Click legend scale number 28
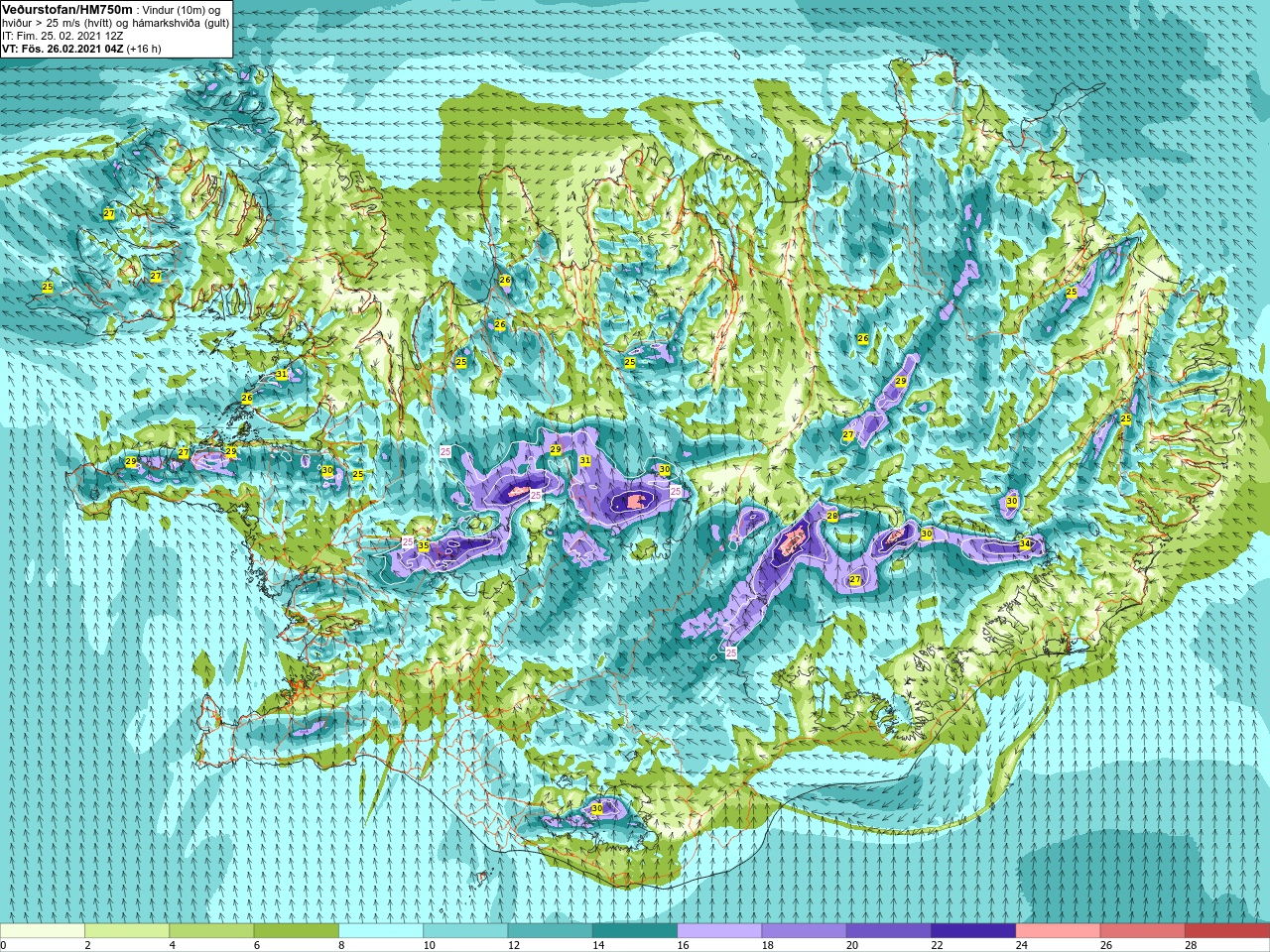The image size is (1270, 952). click(1191, 945)
